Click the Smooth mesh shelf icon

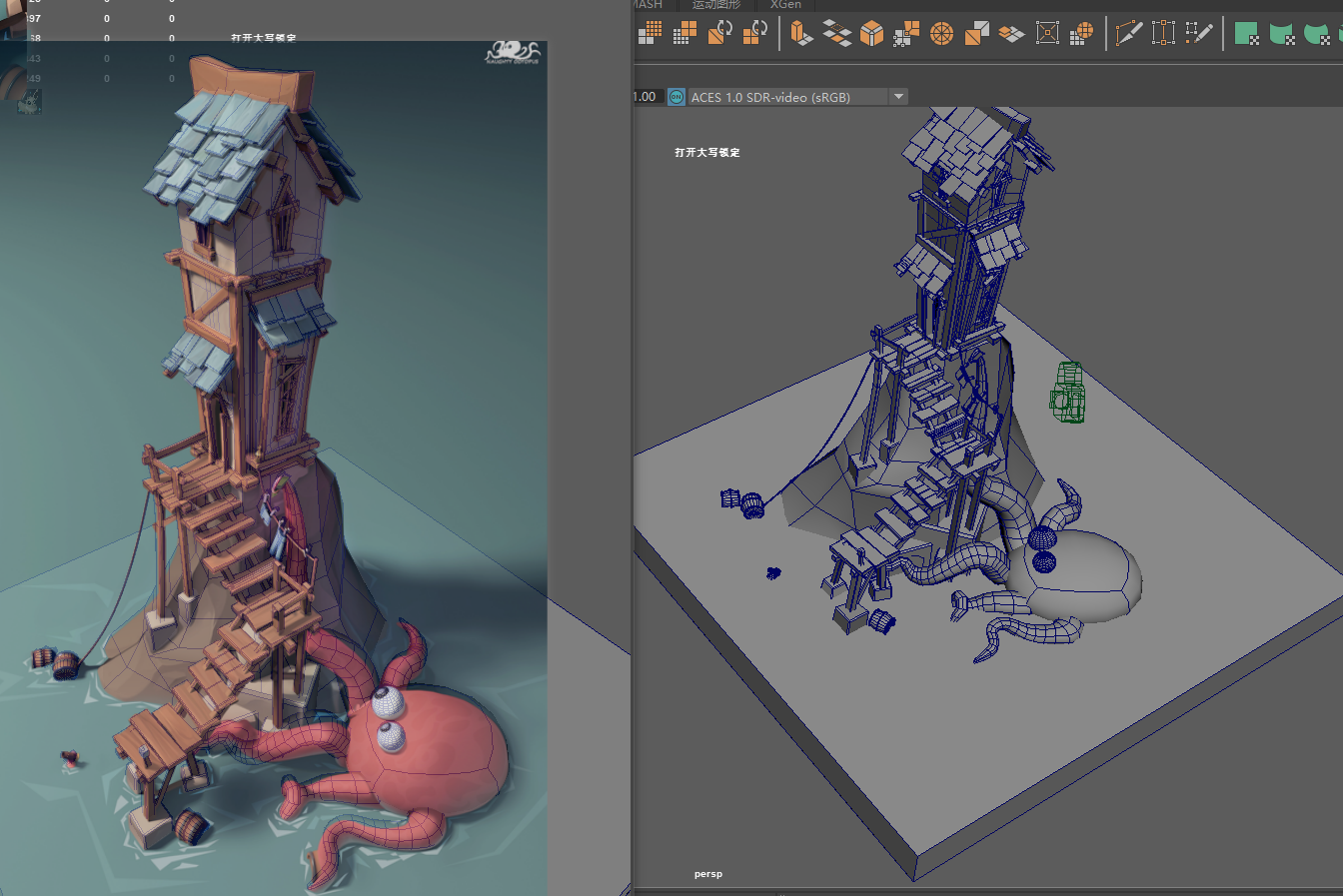tap(650, 33)
